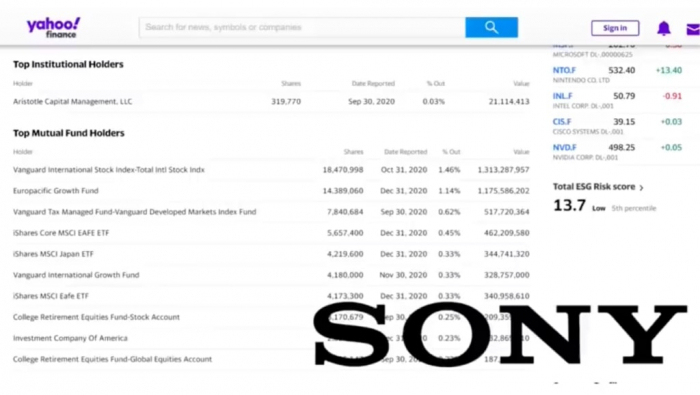The height and width of the screenshot is (395, 700).
Task: Click the blue search magnifier button
Action: point(491,27)
